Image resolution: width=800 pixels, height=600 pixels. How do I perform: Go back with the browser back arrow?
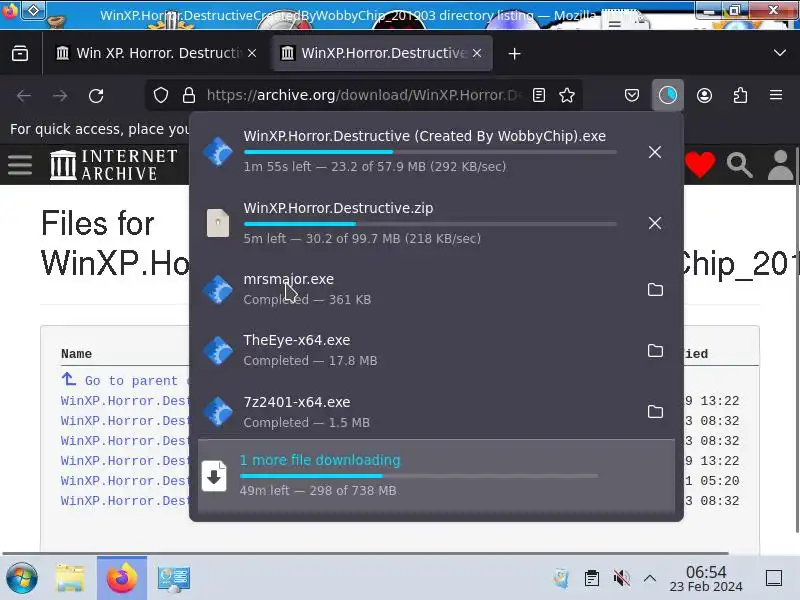(x=23, y=95)
